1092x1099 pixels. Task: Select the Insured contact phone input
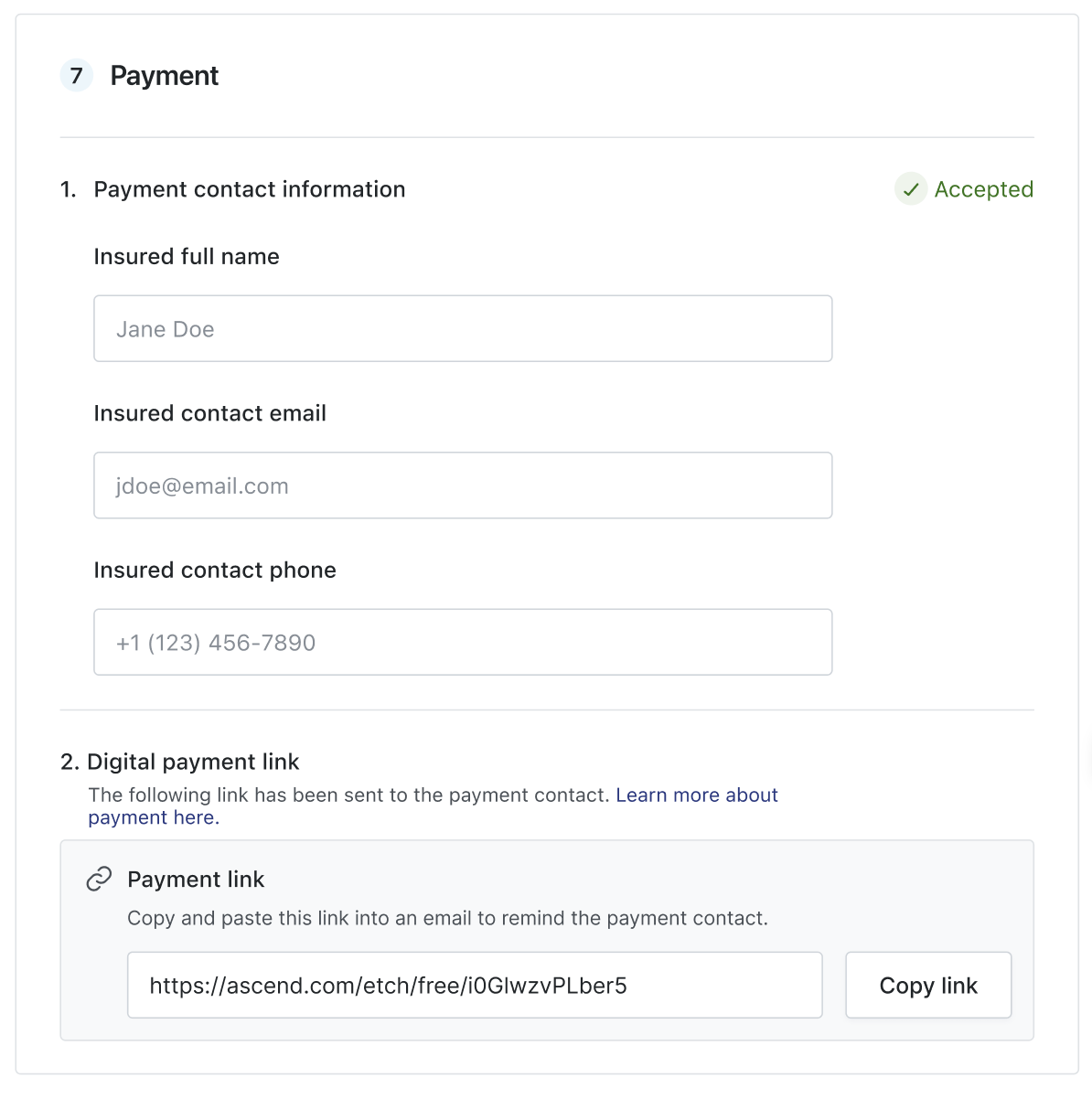click(x=462, y=643)
